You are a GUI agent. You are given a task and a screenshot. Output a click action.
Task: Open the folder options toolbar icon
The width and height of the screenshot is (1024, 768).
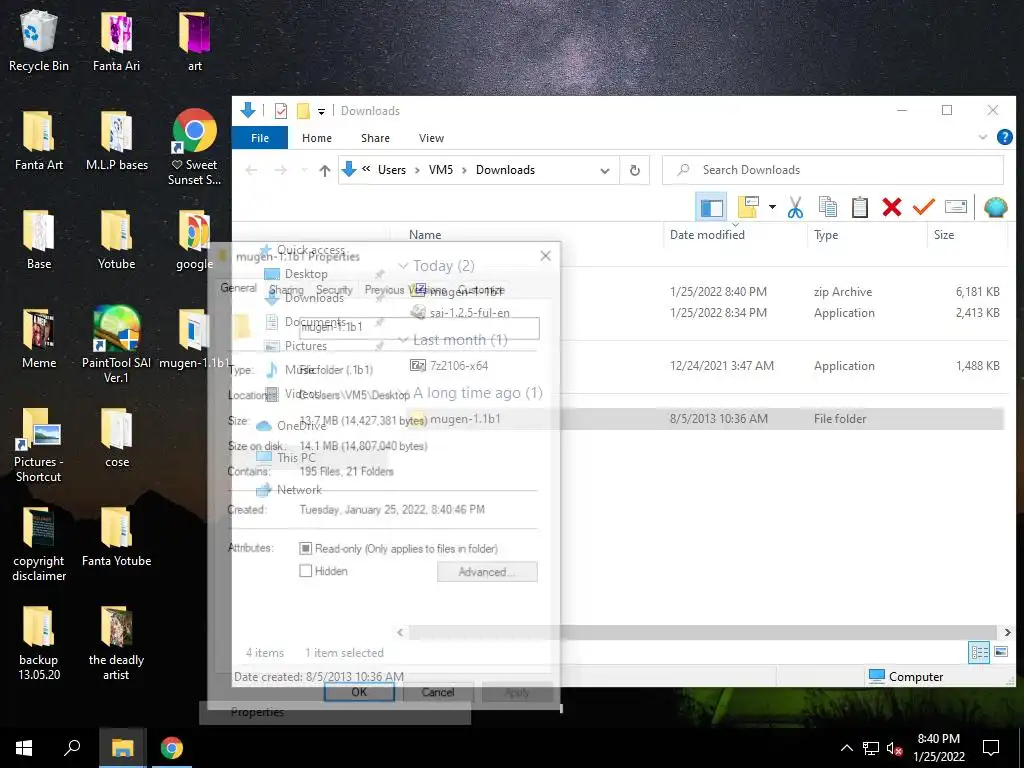pyautogui.click(x=748, y=207)
